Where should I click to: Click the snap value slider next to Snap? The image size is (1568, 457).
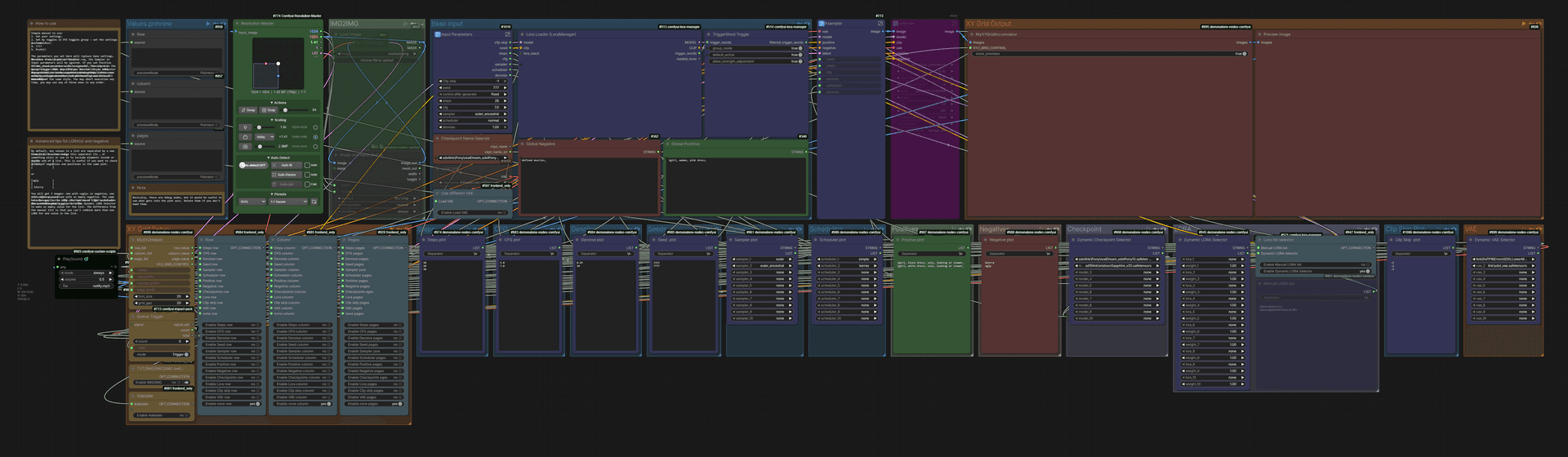[x=296, y=110]
